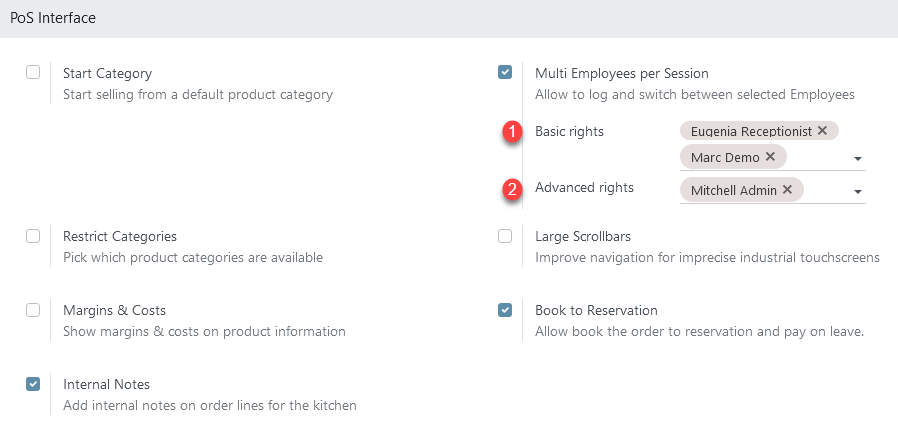Enable the Restrict Categories checkbox
Viewport: 898px width, 422px height.
33,236
